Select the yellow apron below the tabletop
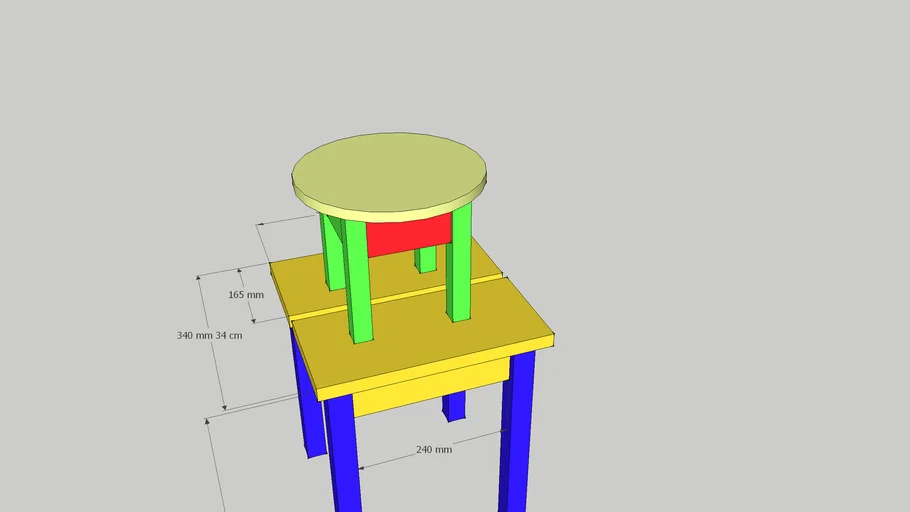The height and width of the screenshot is (512, 910). (430, 386)
